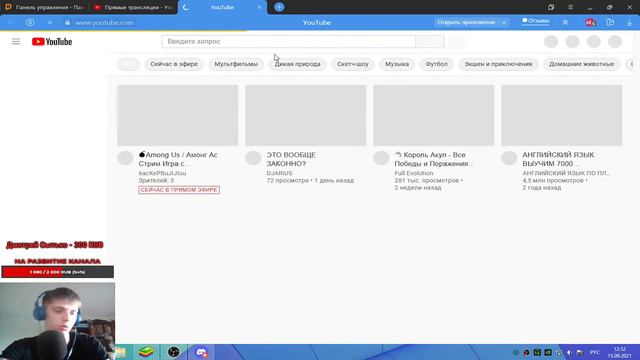
Task: Click channel avatar beside 'ЭТО ВООБЩЕ ЗАКОННО?'
Action: tap(253, 158)
